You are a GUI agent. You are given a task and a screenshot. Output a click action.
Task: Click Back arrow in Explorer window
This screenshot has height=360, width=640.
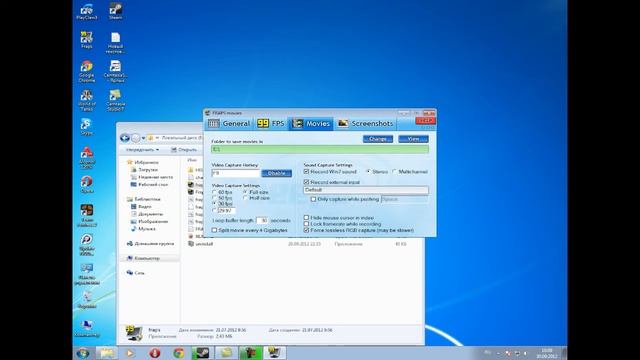125,138
